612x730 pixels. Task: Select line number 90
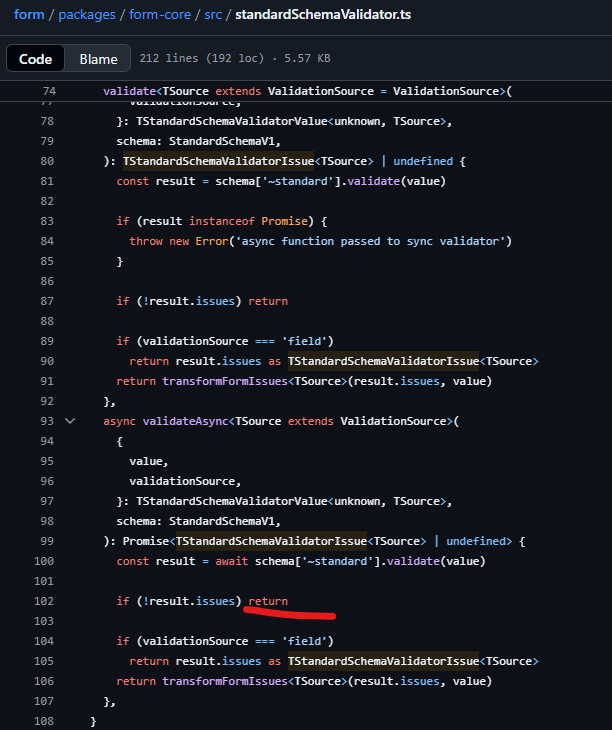tap(47, 361)
